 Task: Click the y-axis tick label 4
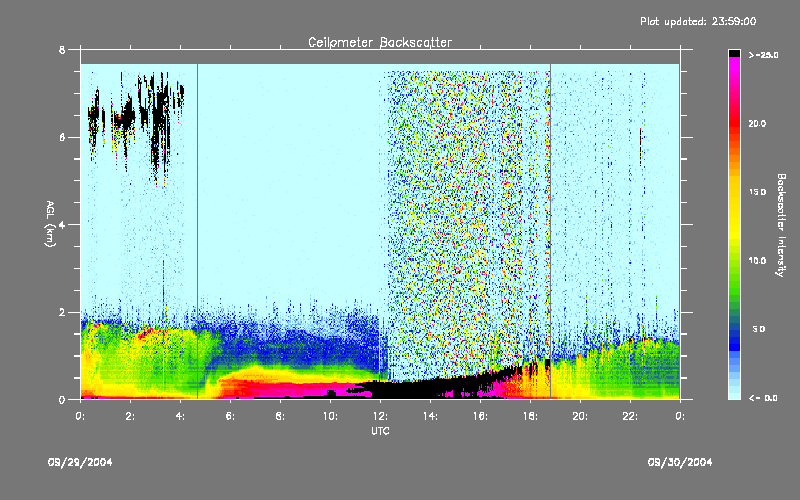(x=62, y=225)
